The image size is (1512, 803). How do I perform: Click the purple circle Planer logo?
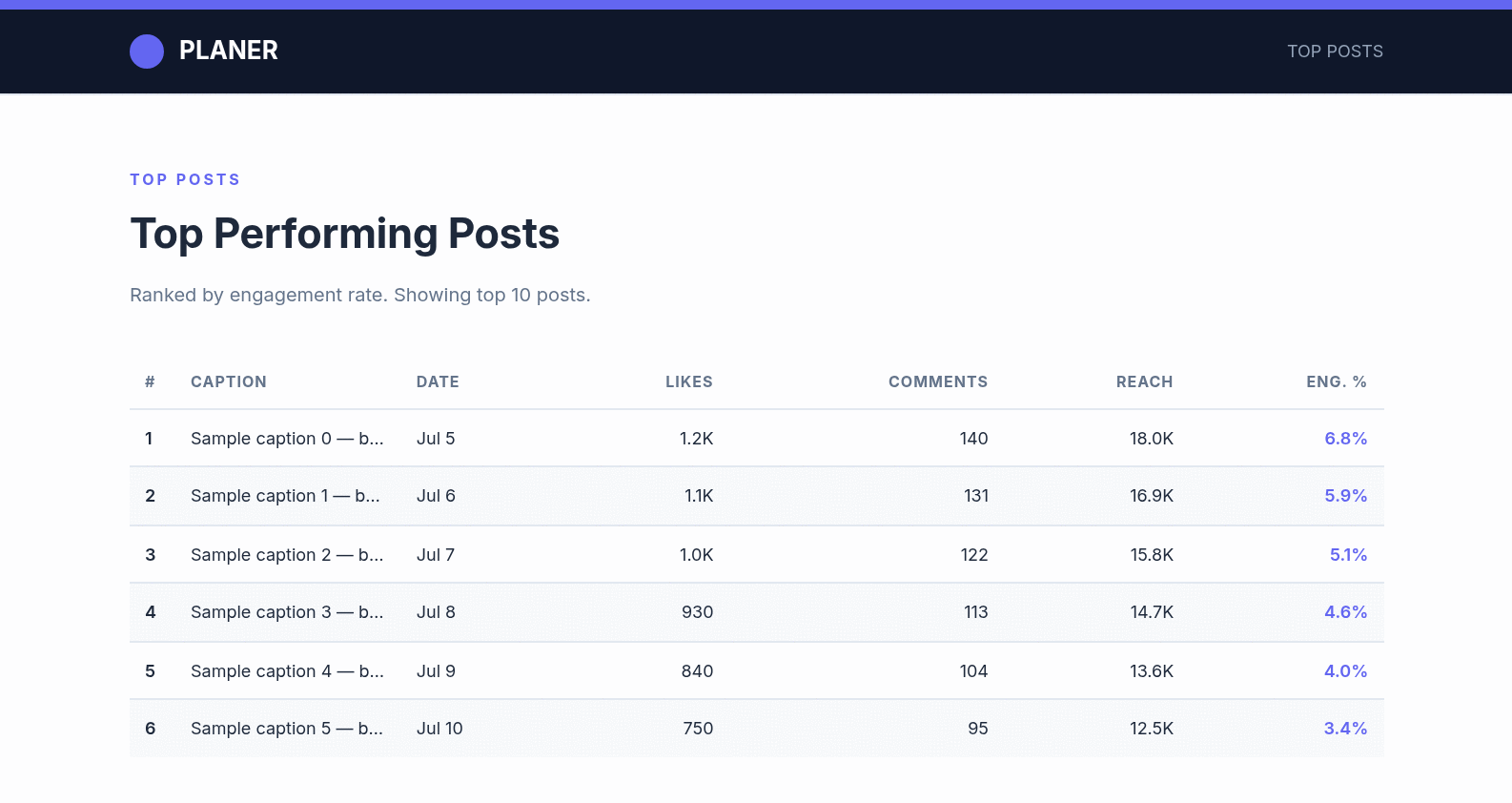click(x=147, y=51)
